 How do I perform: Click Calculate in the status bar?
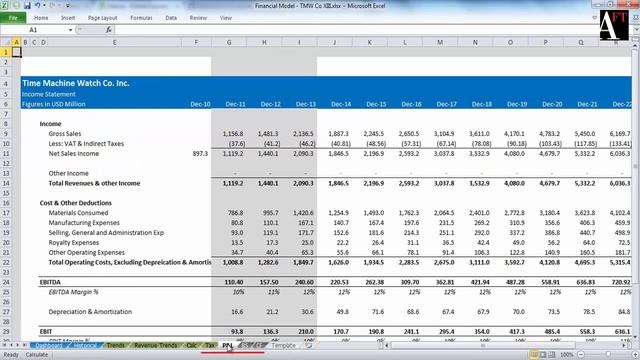tap(37, 355)
